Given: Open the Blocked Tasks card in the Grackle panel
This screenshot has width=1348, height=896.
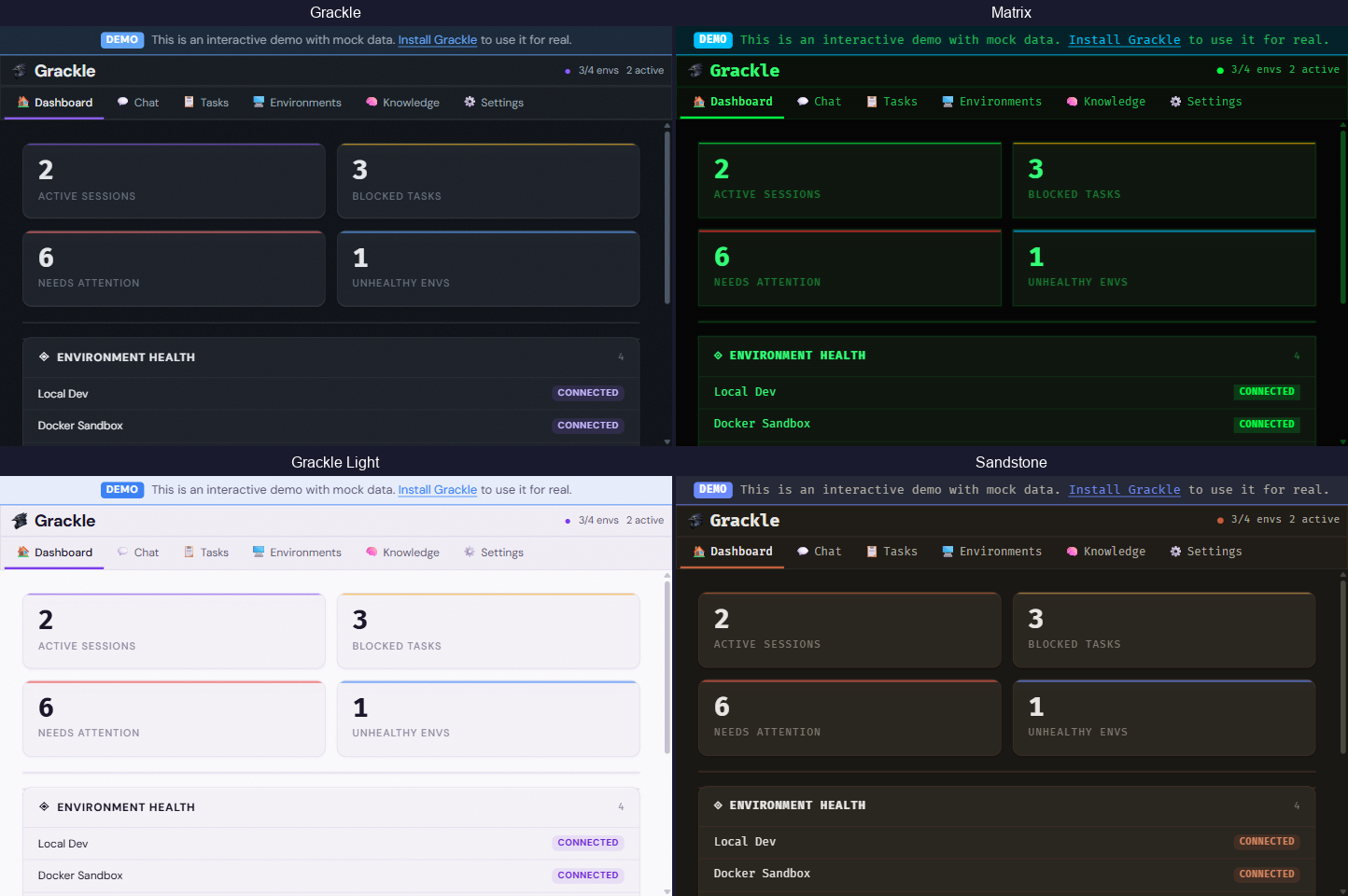Looking at the screenshot, I should 488,181.
